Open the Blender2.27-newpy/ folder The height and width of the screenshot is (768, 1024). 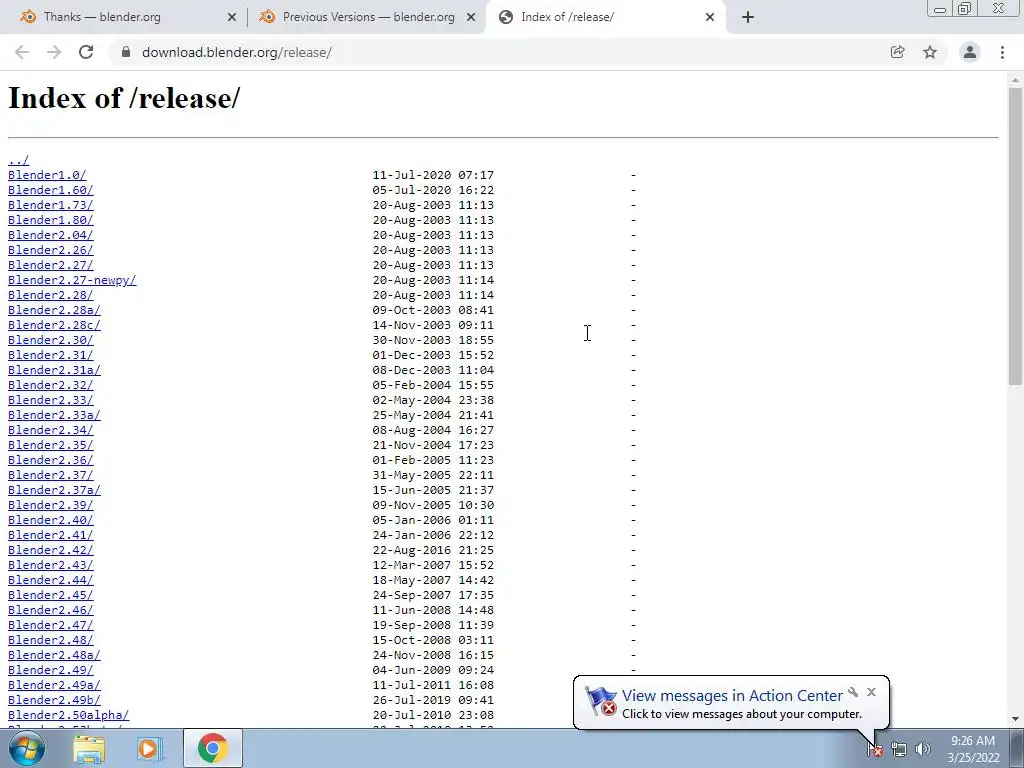(x=72, y=280)
